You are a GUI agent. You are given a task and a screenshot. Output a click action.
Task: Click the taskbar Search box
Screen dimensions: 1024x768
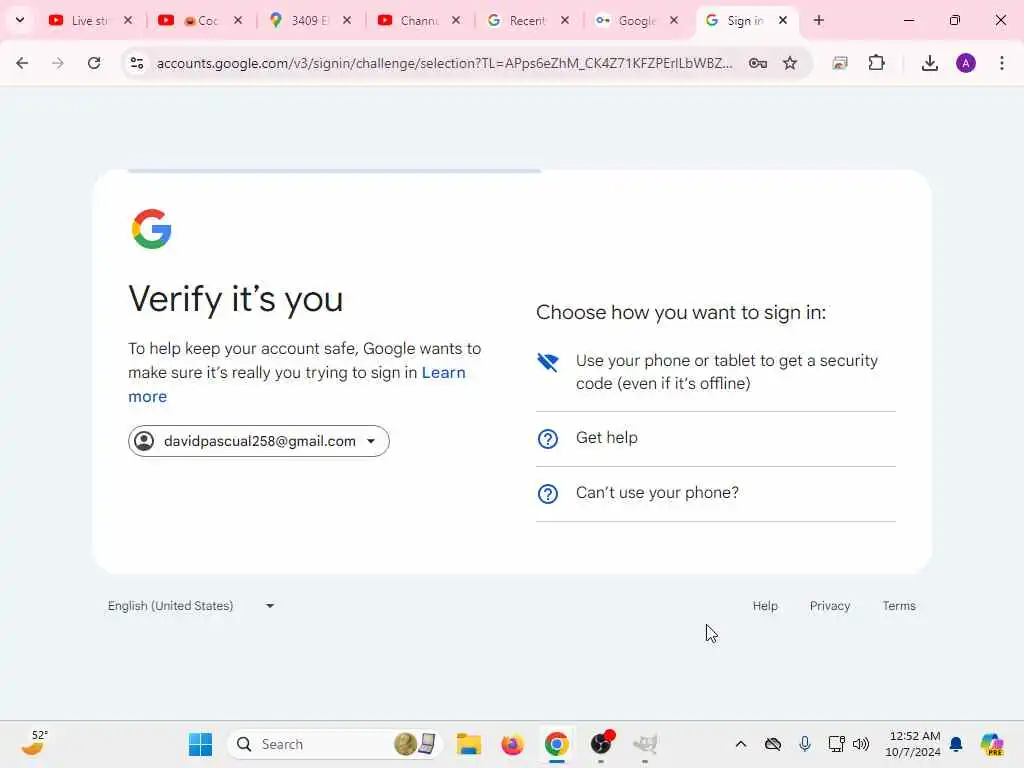coord(334,744)
